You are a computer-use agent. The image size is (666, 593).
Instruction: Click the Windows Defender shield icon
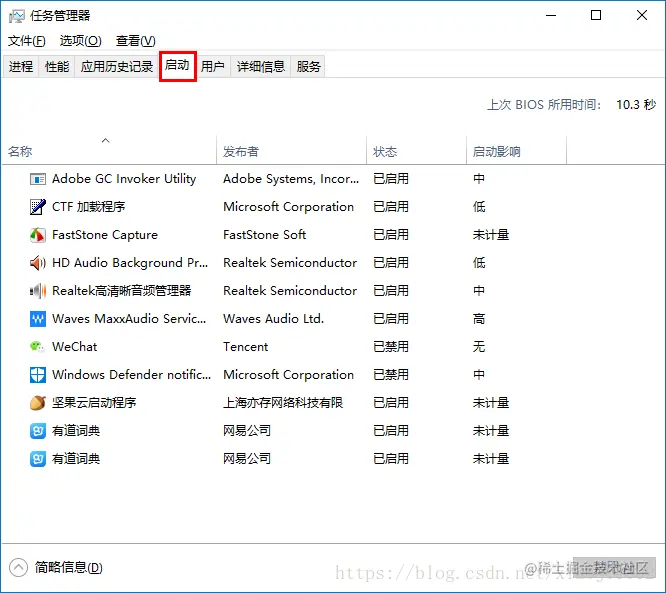coord(38,375)
